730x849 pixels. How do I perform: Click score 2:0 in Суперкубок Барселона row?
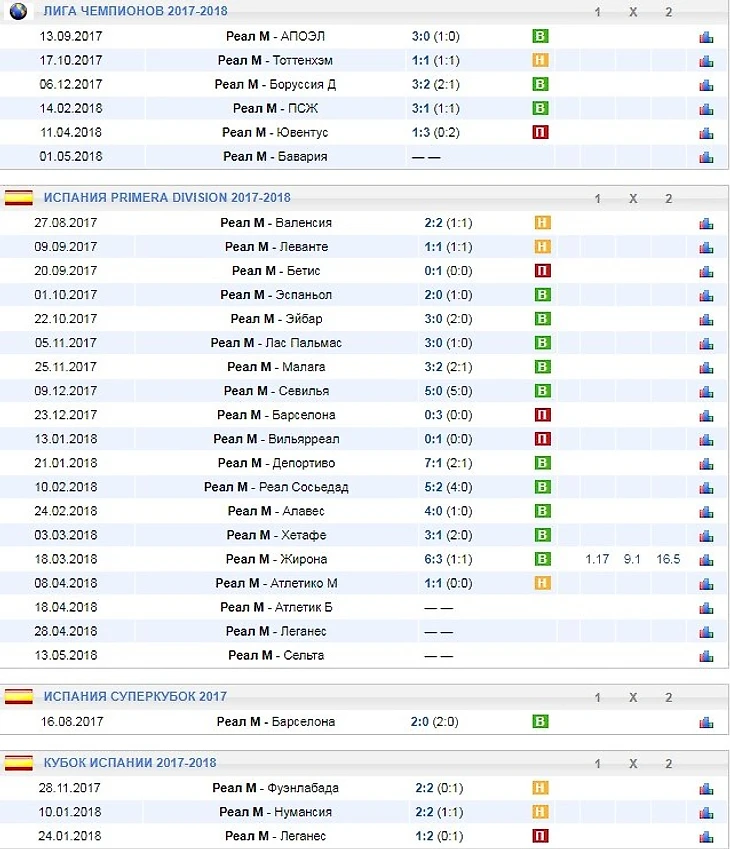point(420,721)
